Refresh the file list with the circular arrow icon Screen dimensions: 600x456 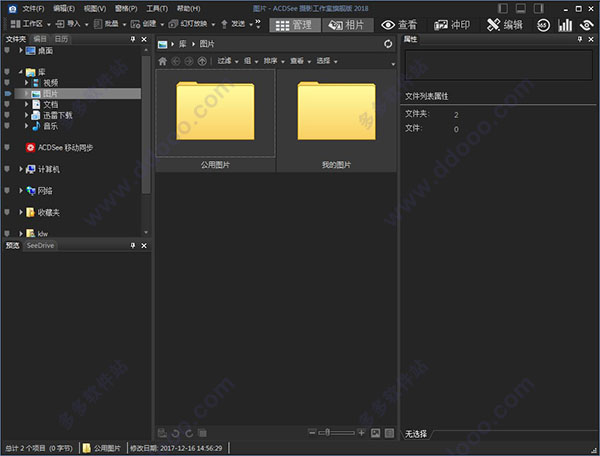388,44
